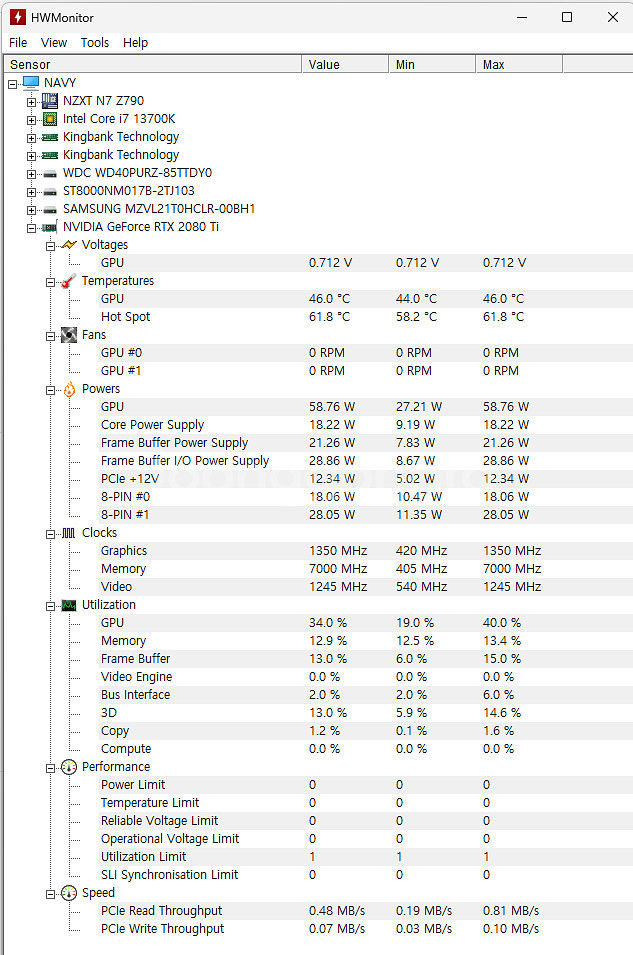Image resolution: width=633 pixels, height=955 pixels.
Task: Select the PCIe Read Throughput row
Action: (x=161, y=911)
